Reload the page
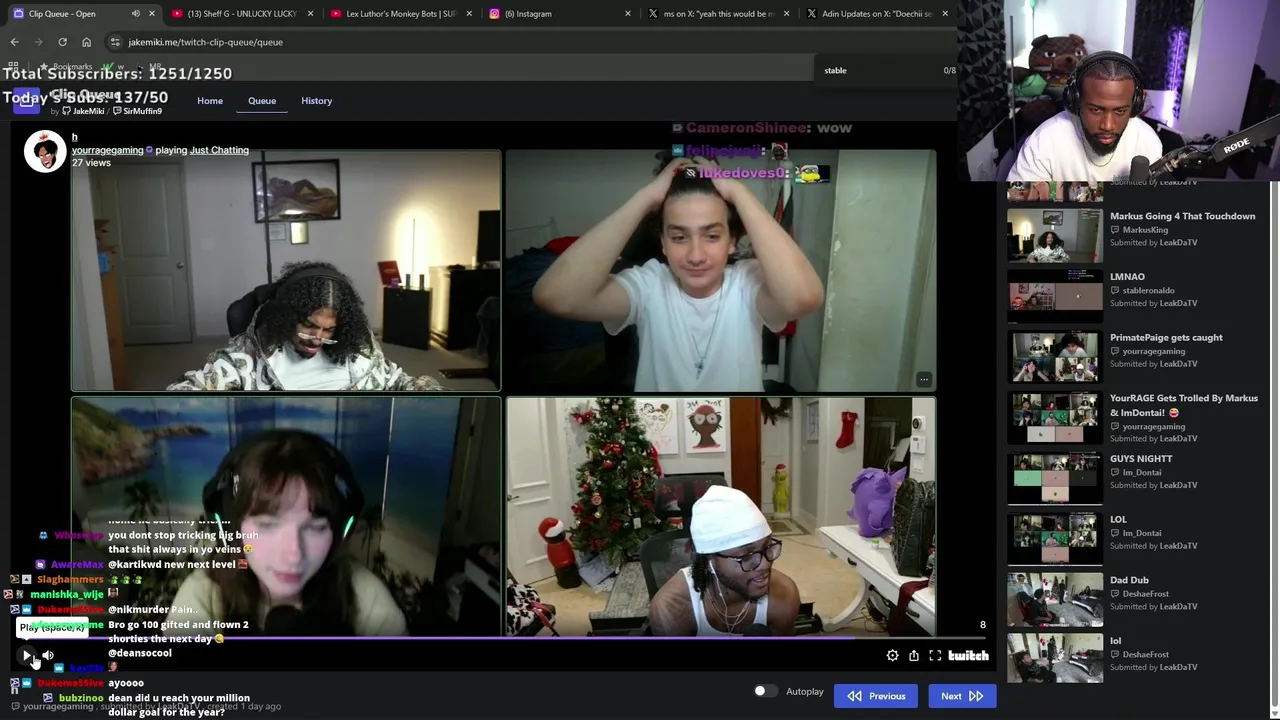This screenshot has width=1280, height=720. pos(62,42)
